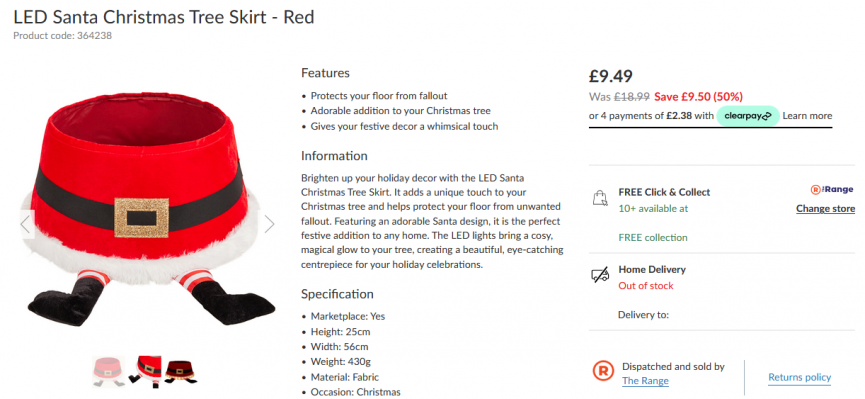This screenshot has height=399, width=865.
Task: Click the orange Range R seller logo
Action: point(603,371)
